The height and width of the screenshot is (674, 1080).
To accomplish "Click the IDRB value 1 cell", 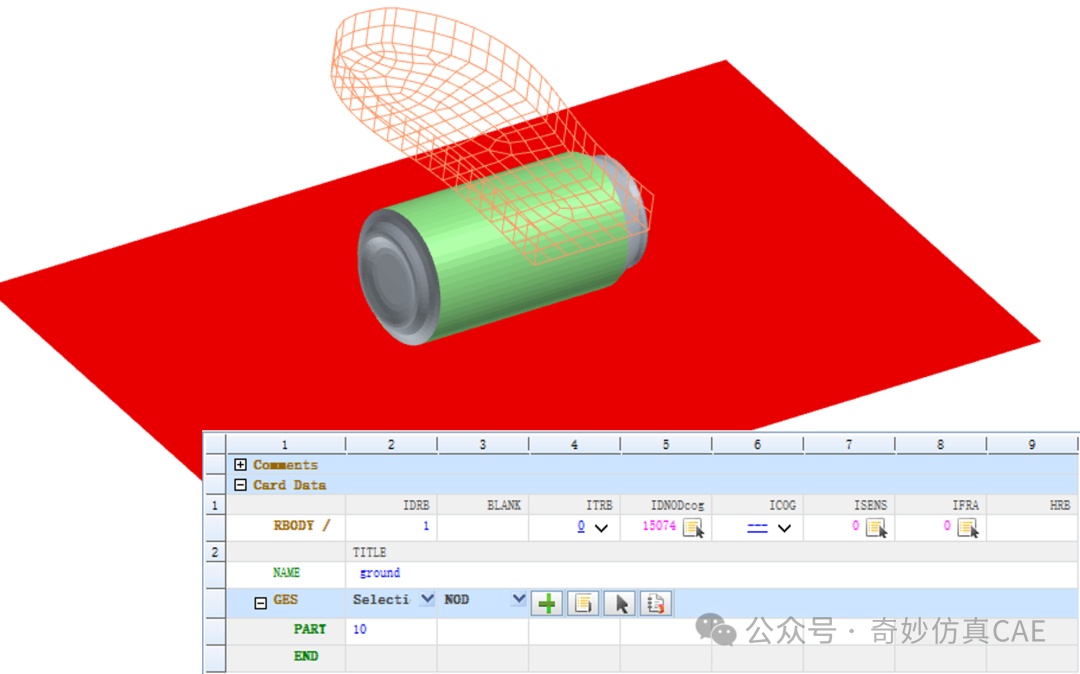I will tap(391, 526).
